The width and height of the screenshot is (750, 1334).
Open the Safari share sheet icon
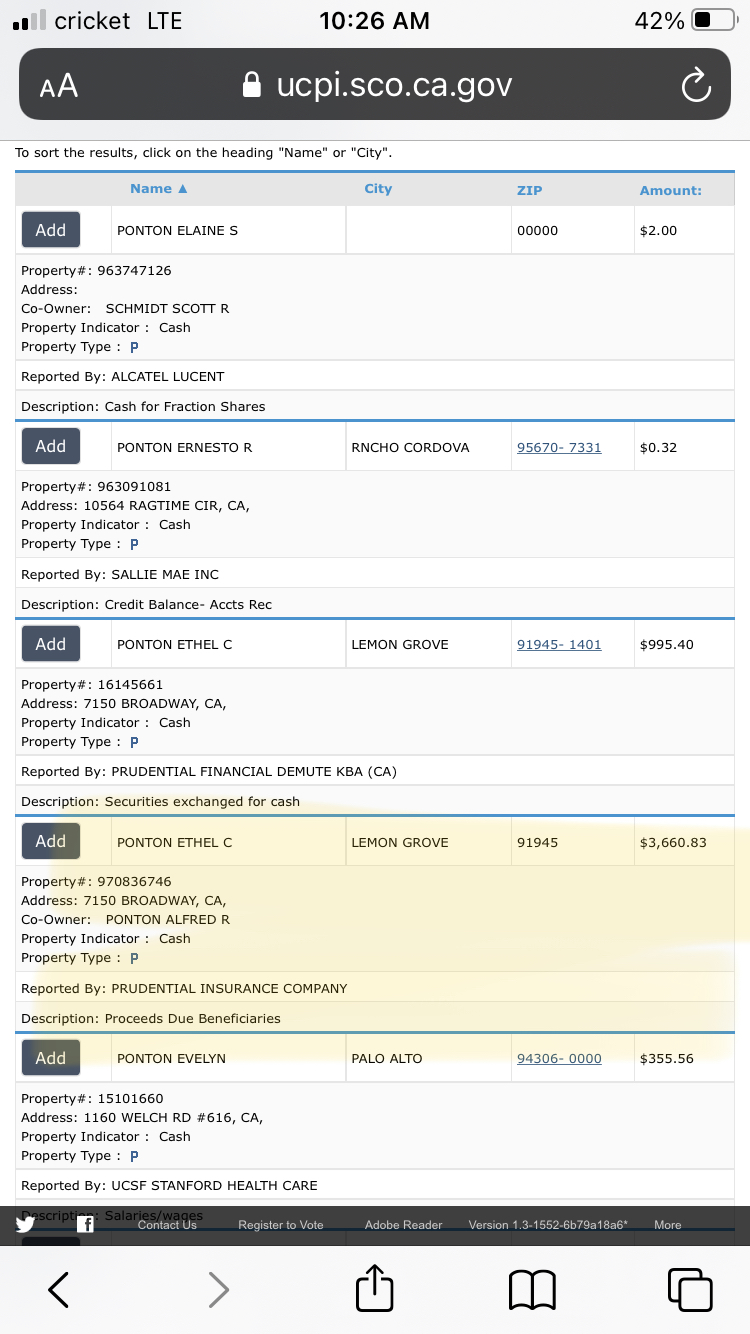point(375,1287)
